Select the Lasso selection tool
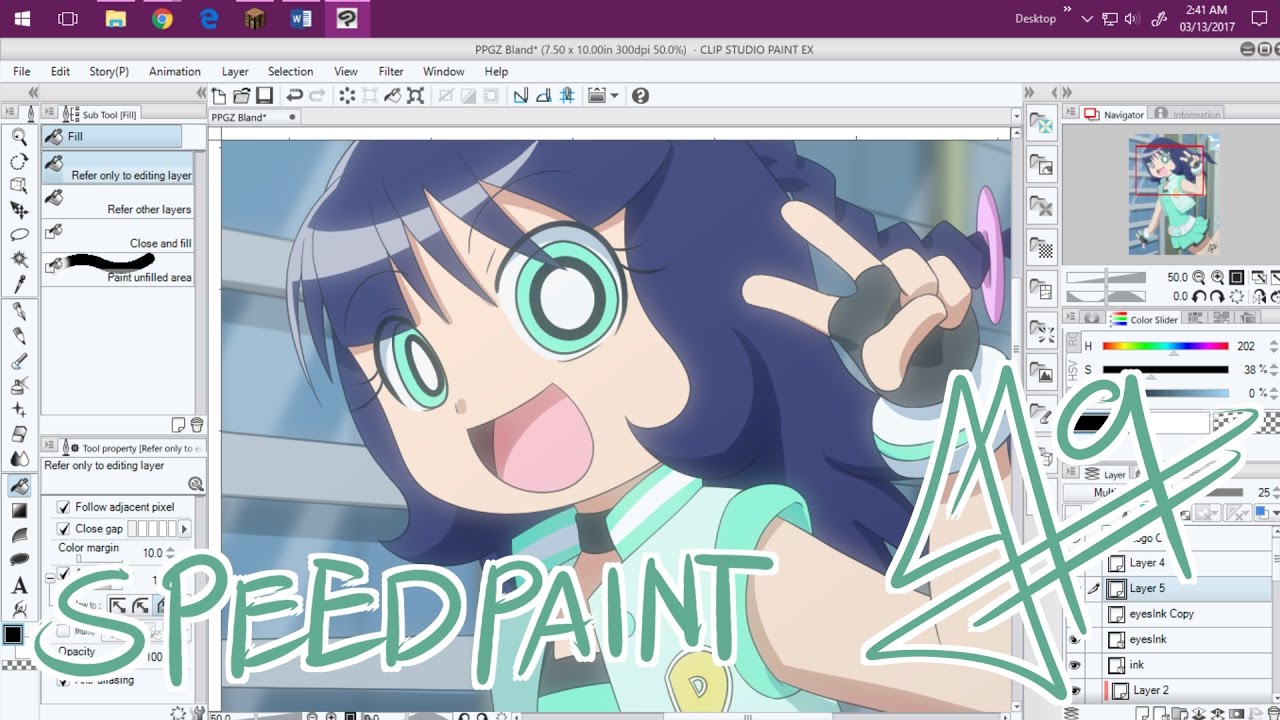Screen dimensions: 1280x720 tap(19, 235)
